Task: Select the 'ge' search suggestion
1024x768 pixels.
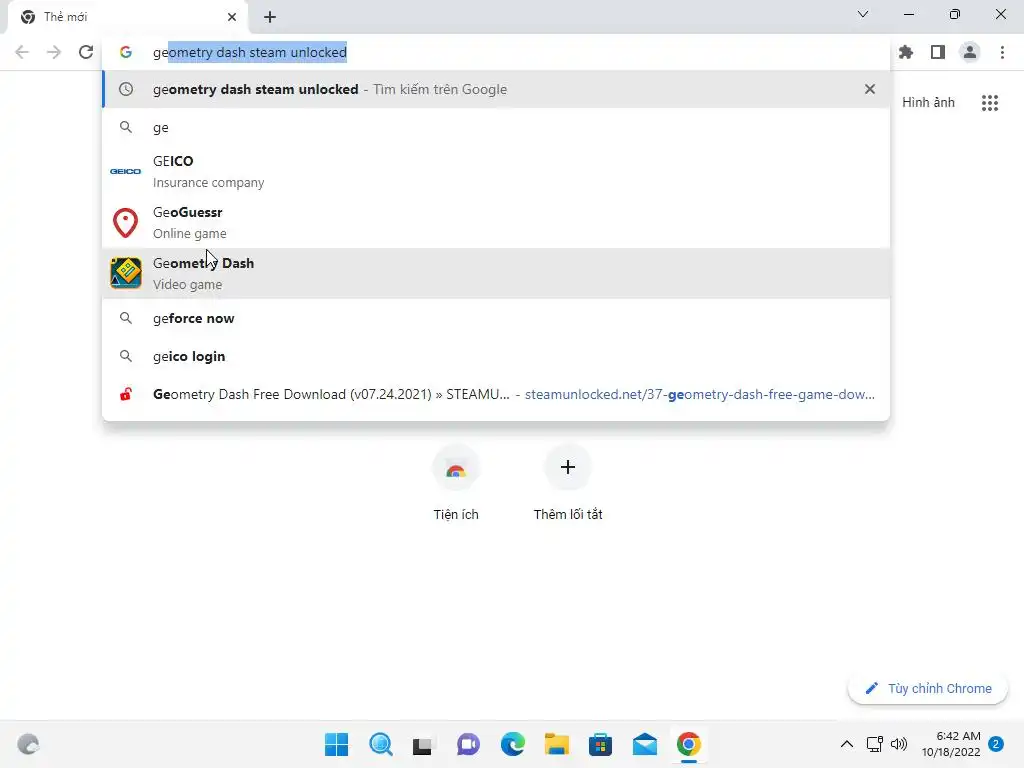Action: pyautogui.click(x=496, y=127)
